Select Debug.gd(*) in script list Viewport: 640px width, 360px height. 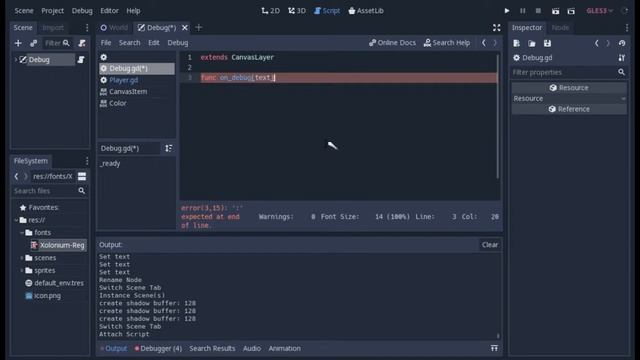136,68
